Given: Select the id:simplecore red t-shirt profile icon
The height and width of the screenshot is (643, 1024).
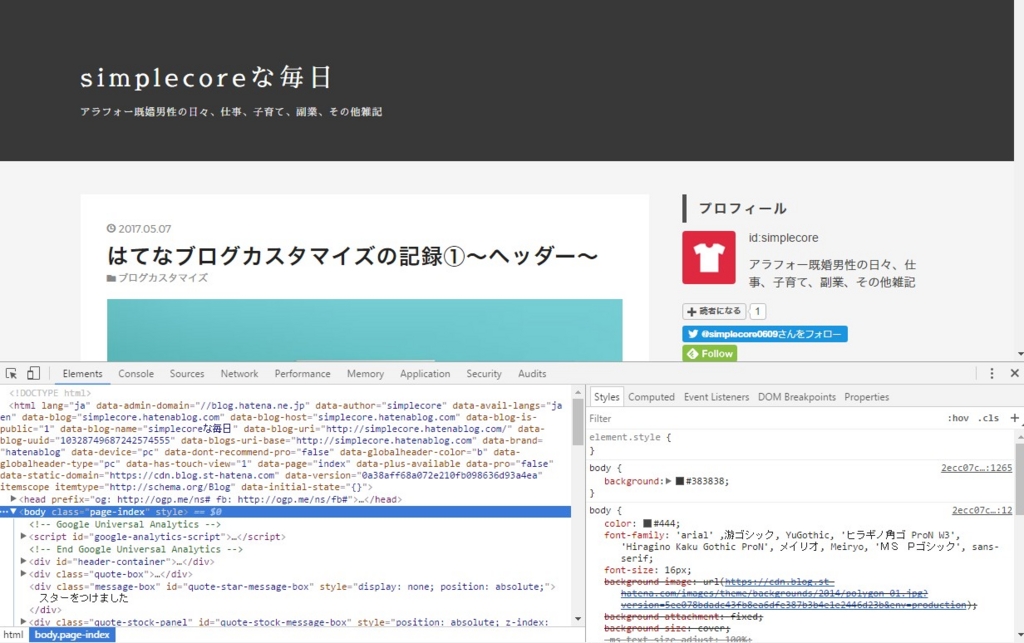Looking at the screenshot, I should click(x=709, y=258).
